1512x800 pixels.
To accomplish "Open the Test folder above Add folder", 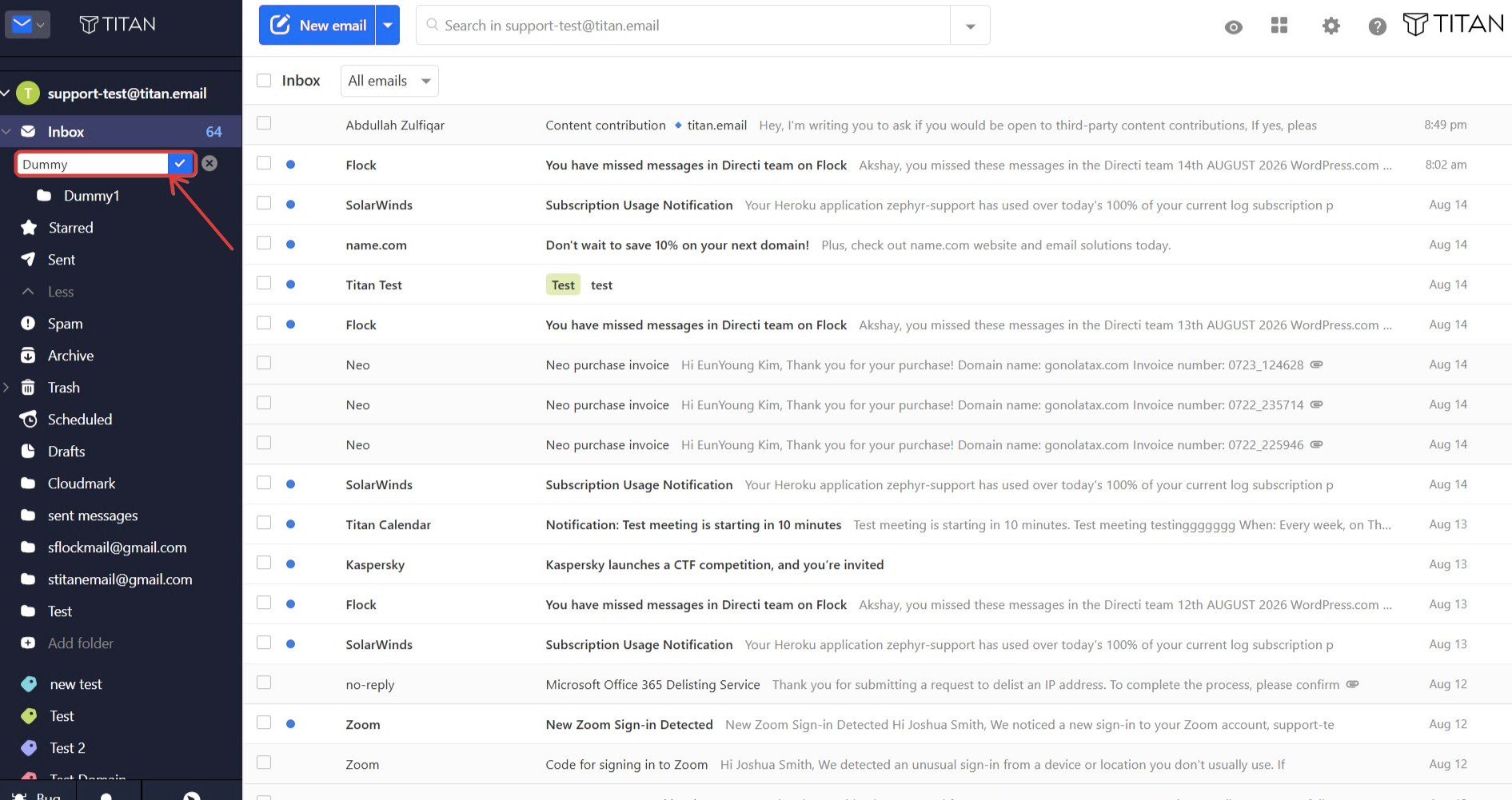I will 60,611.
